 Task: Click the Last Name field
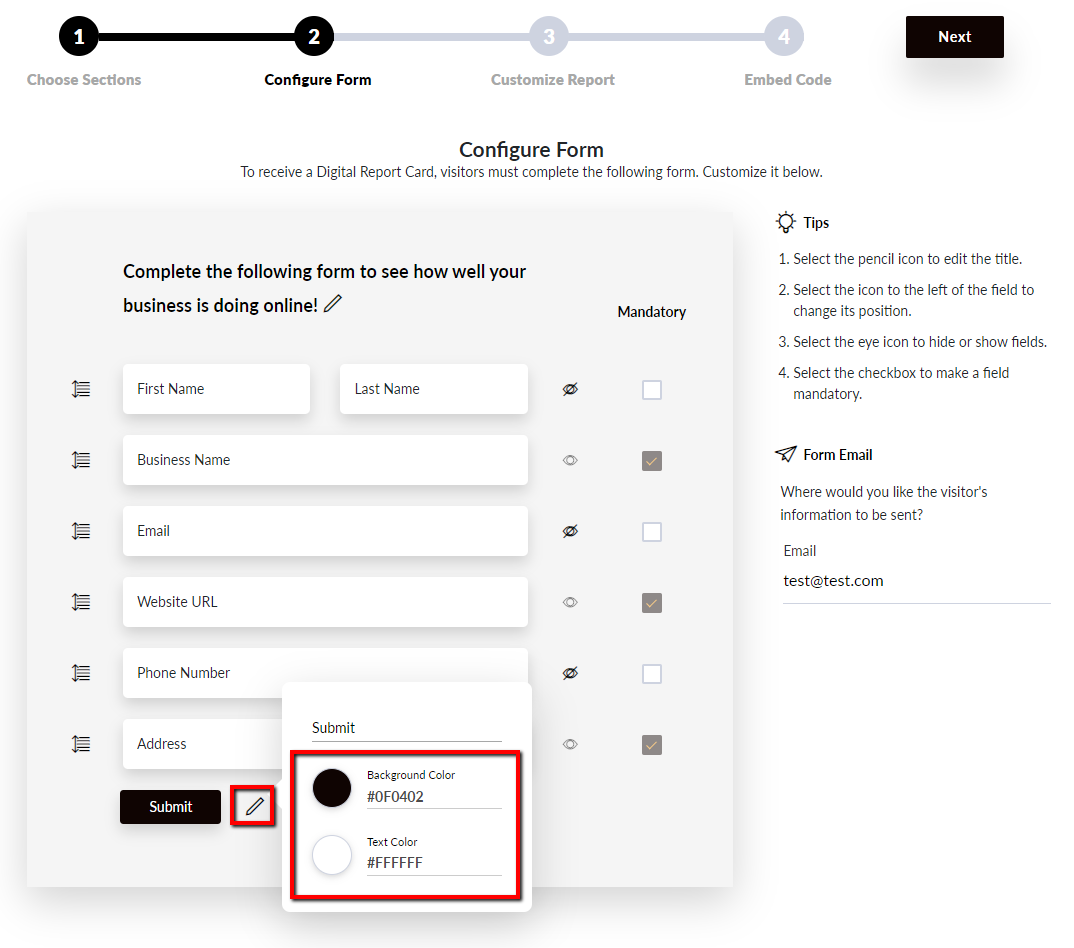tap(434, 389)
